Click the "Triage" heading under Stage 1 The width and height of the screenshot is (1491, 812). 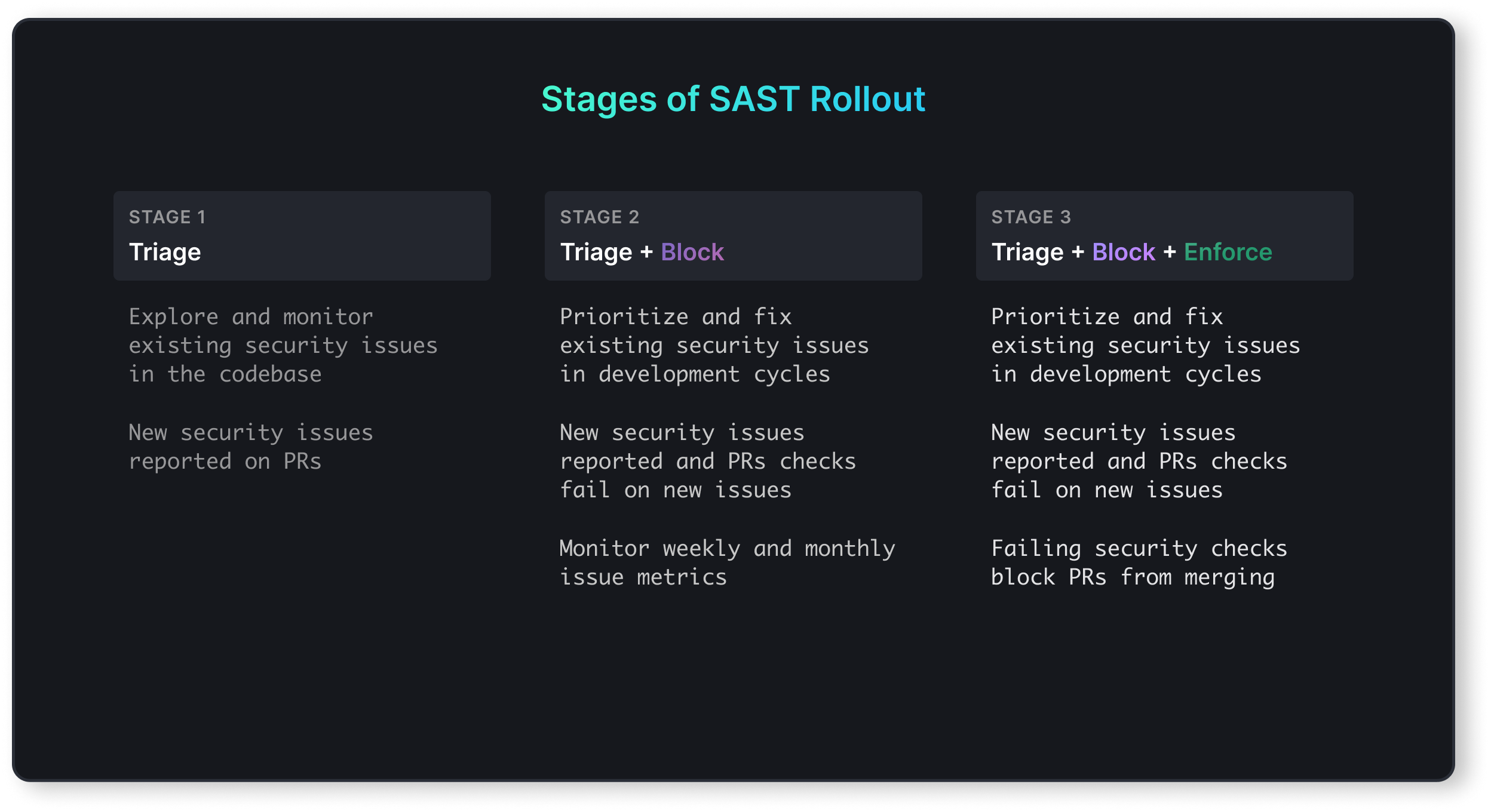coord(165,253)
